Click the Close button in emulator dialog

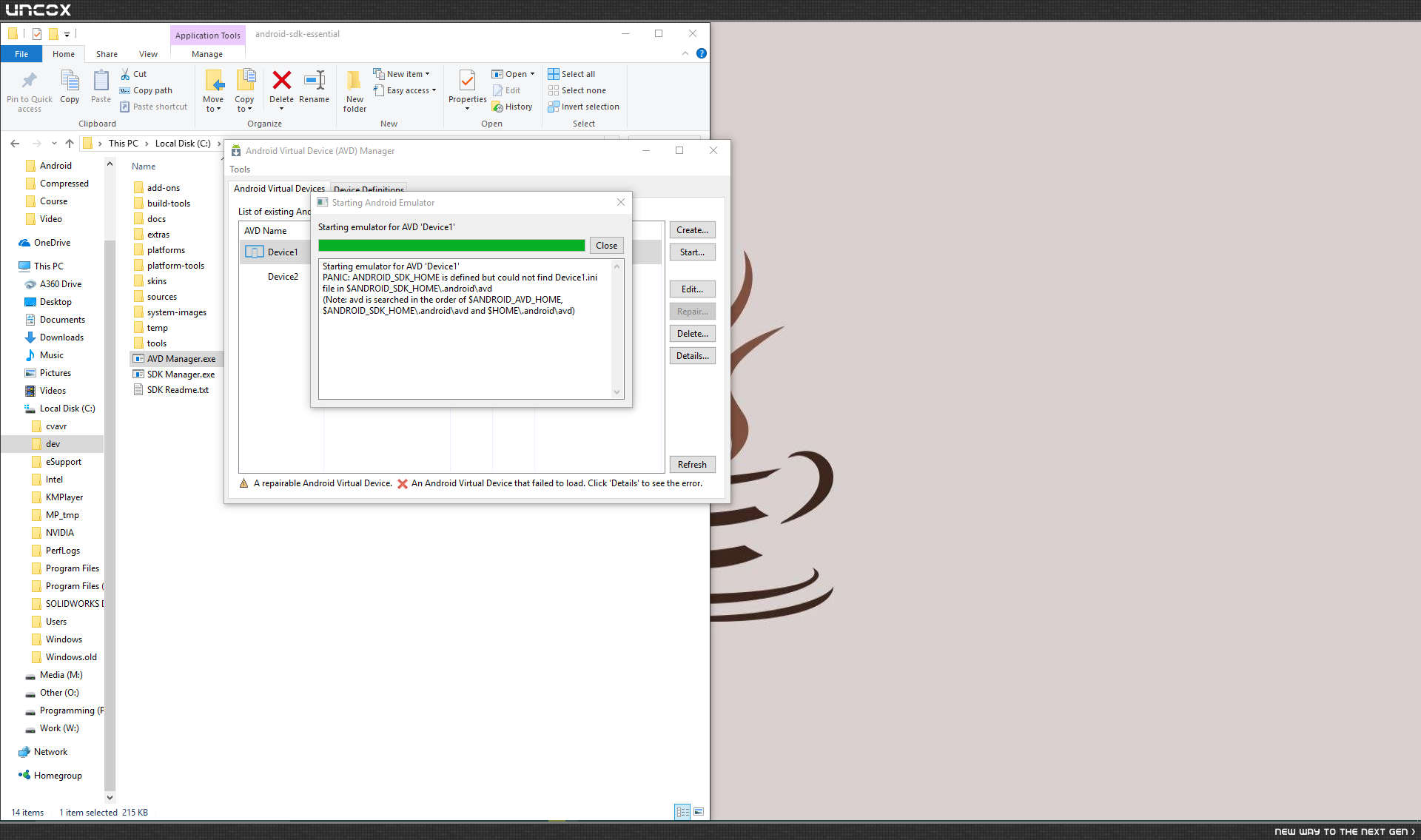point(606,246)
